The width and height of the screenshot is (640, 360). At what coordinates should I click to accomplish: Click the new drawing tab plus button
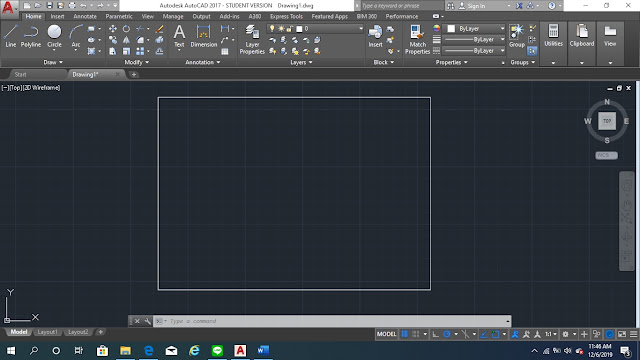133,74
